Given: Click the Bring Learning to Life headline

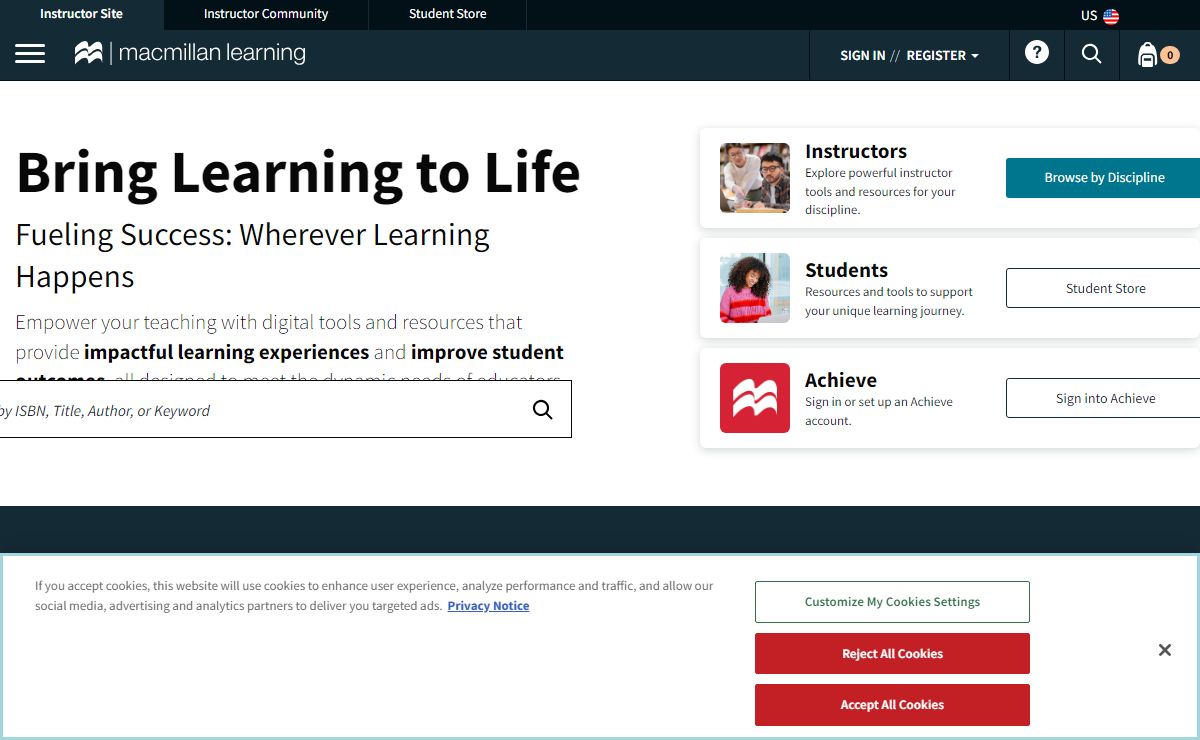Looking at the screenshot, I should pos(298,172).
